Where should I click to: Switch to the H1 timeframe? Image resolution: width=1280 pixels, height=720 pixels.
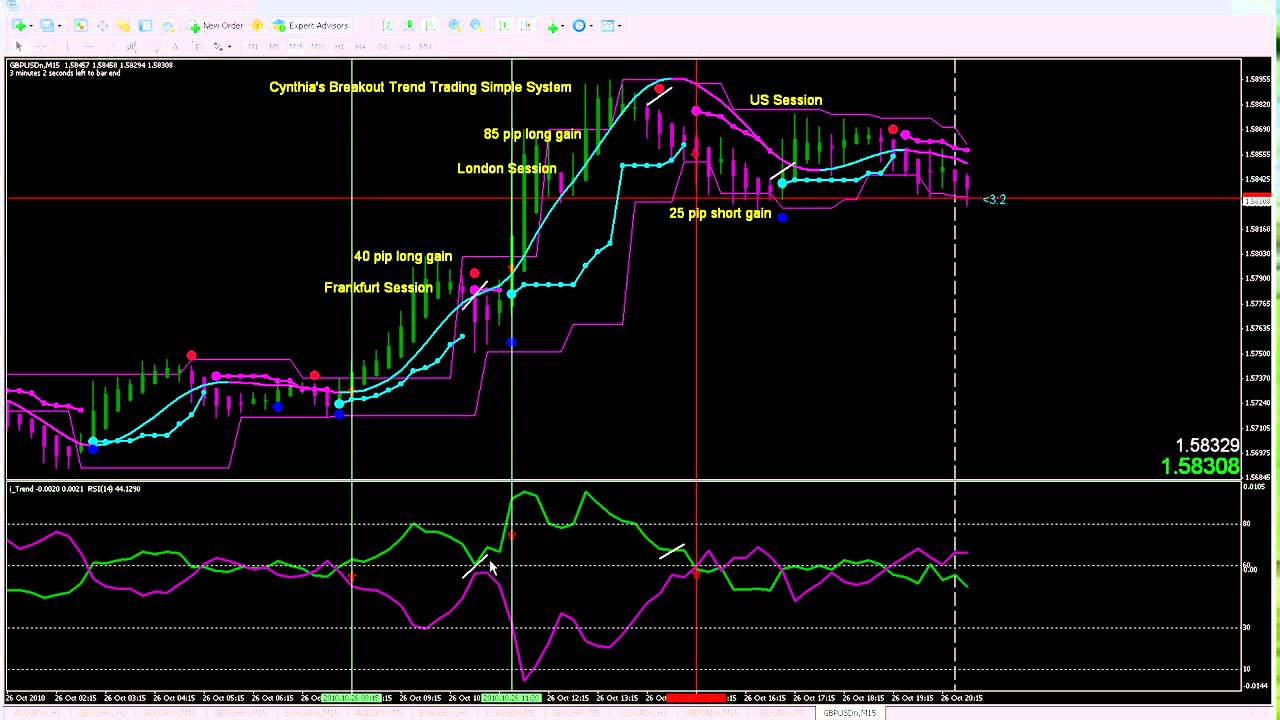[x=340, y=47]
